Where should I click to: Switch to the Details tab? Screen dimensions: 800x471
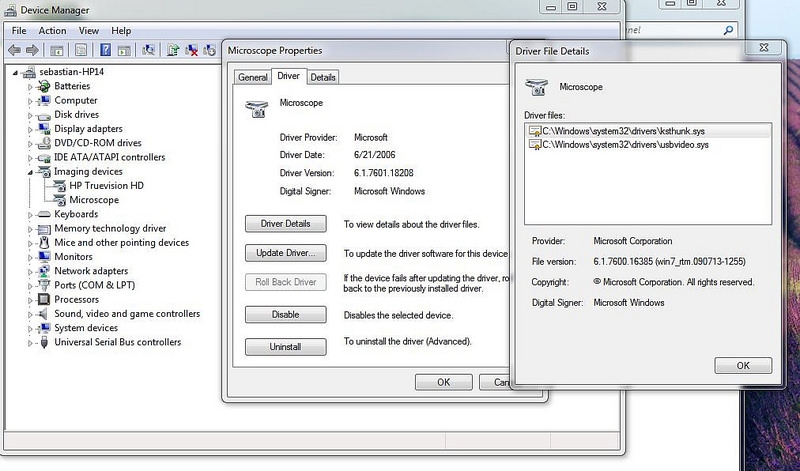[x=323, y=77]
